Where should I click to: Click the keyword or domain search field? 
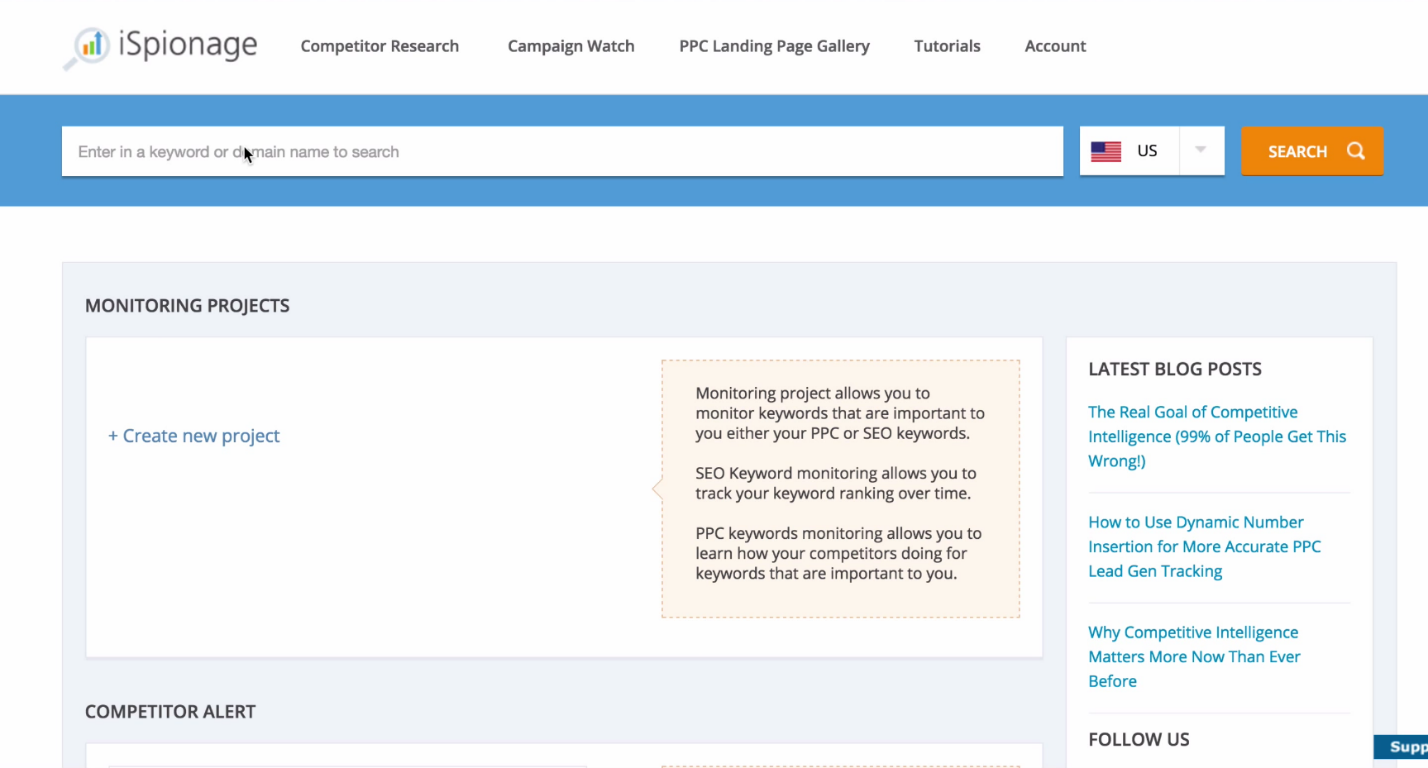tap(562, 151)
